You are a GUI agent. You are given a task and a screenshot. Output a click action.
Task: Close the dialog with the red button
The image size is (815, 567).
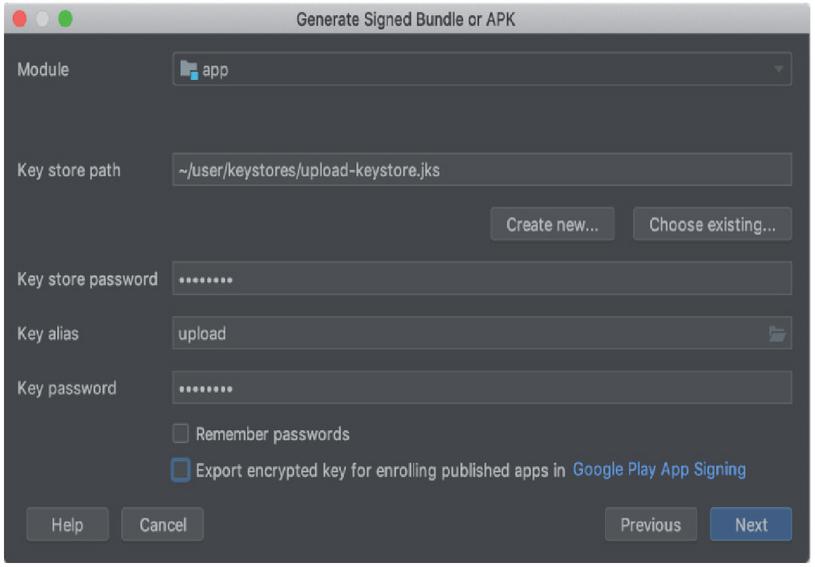click(20, 19)
